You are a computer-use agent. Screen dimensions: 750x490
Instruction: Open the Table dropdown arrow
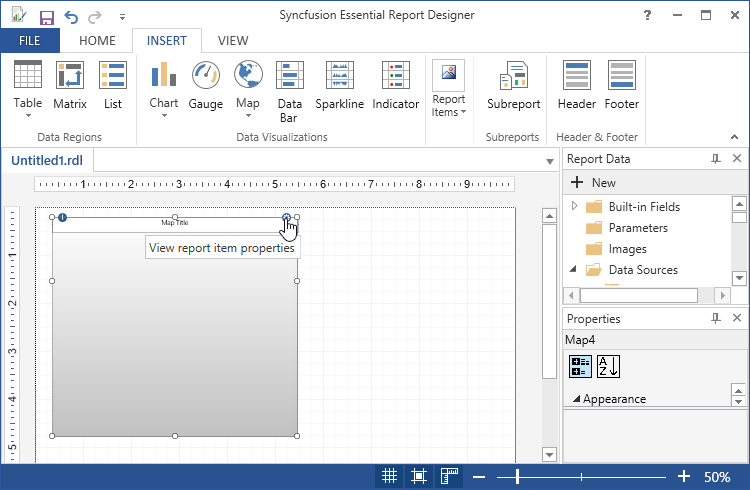[x=28, y=116]
